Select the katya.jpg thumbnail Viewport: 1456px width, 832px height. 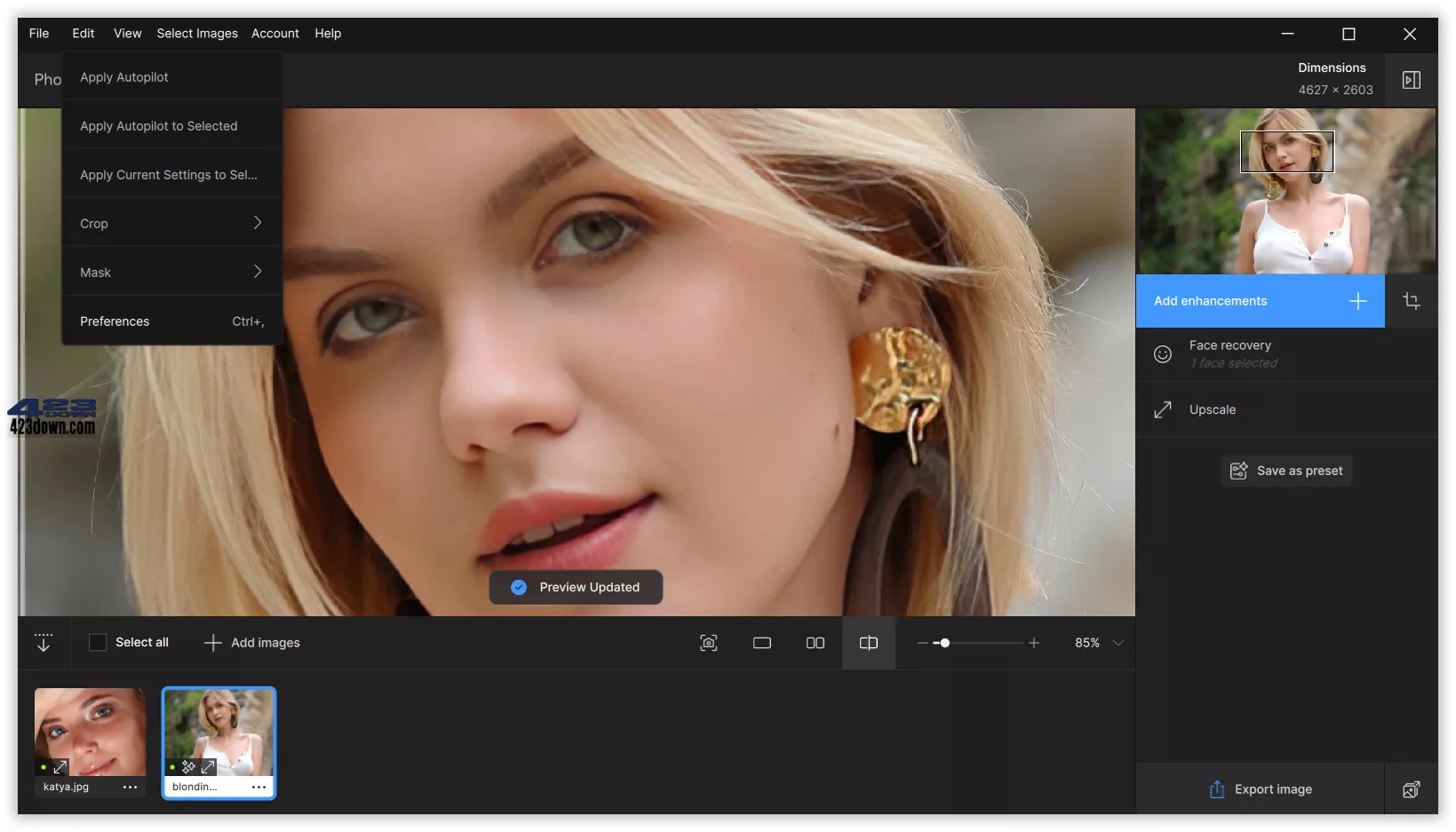(x=89, y=733)
